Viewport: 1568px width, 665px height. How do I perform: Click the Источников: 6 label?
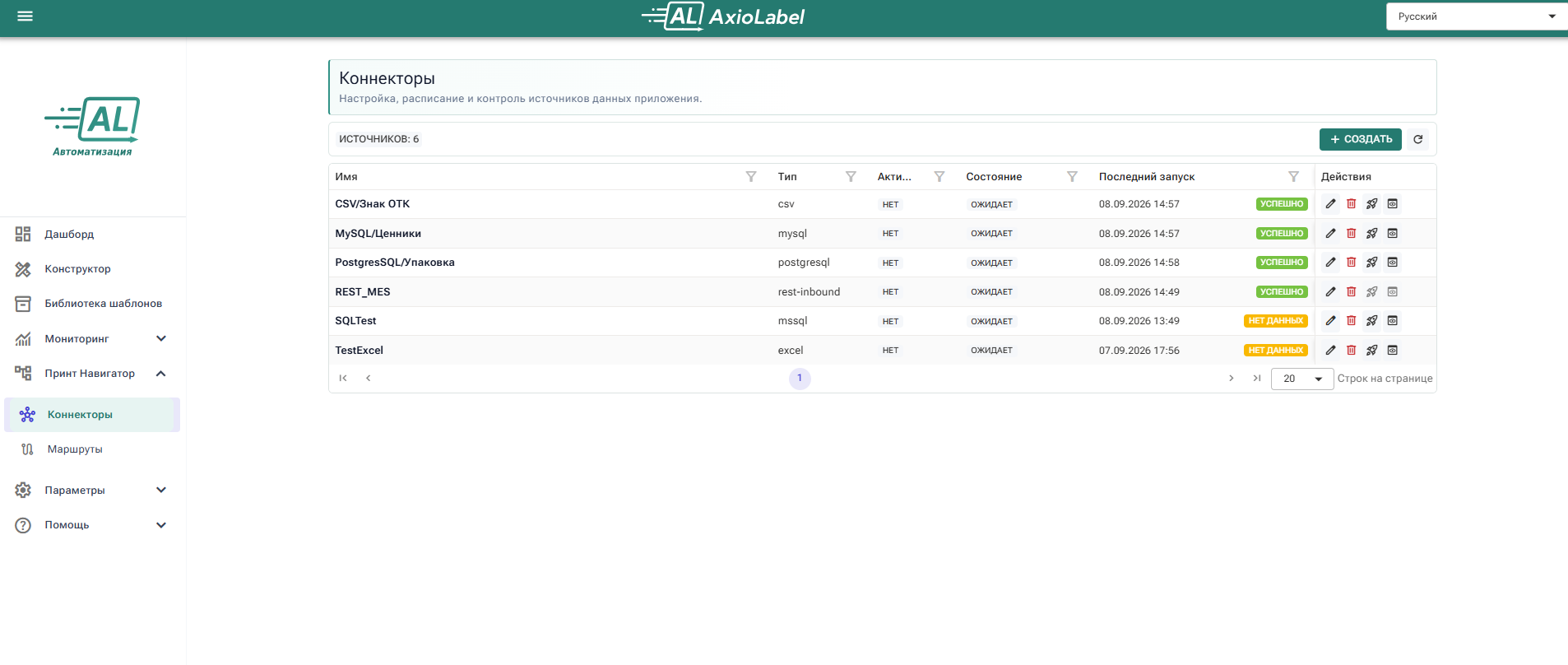click(379, 139)
